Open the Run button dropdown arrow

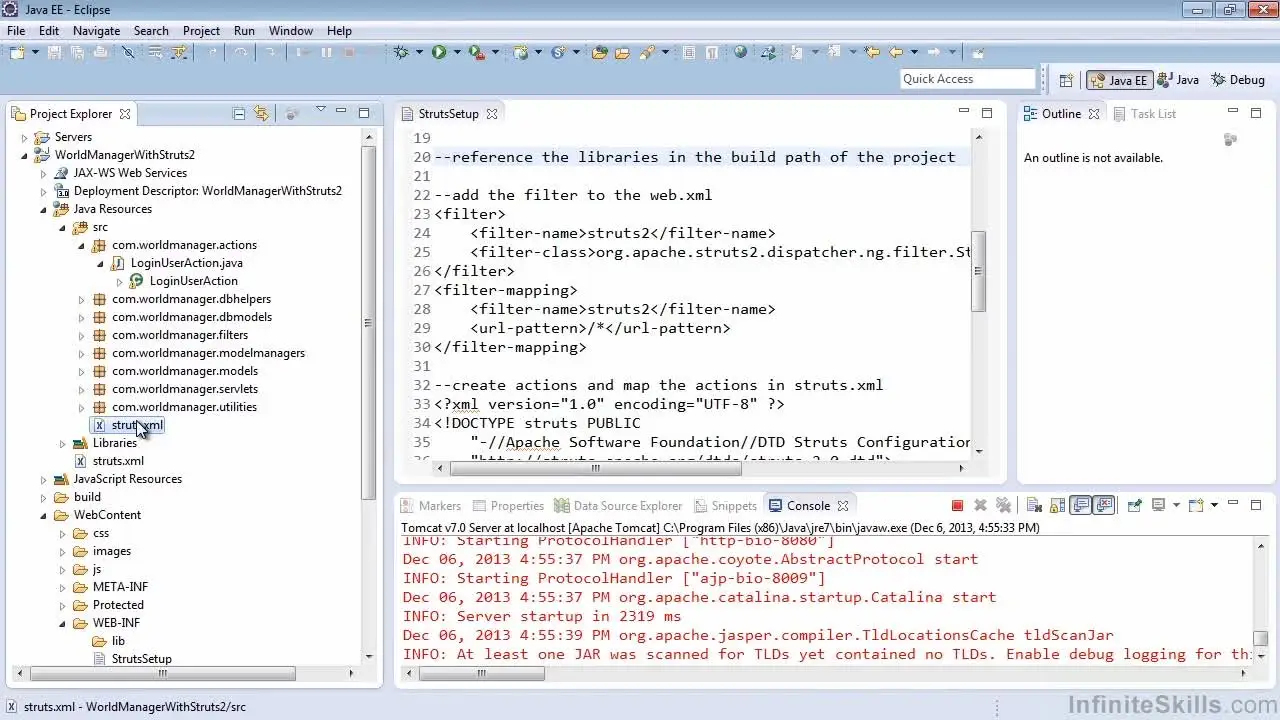tap(457, 52)
